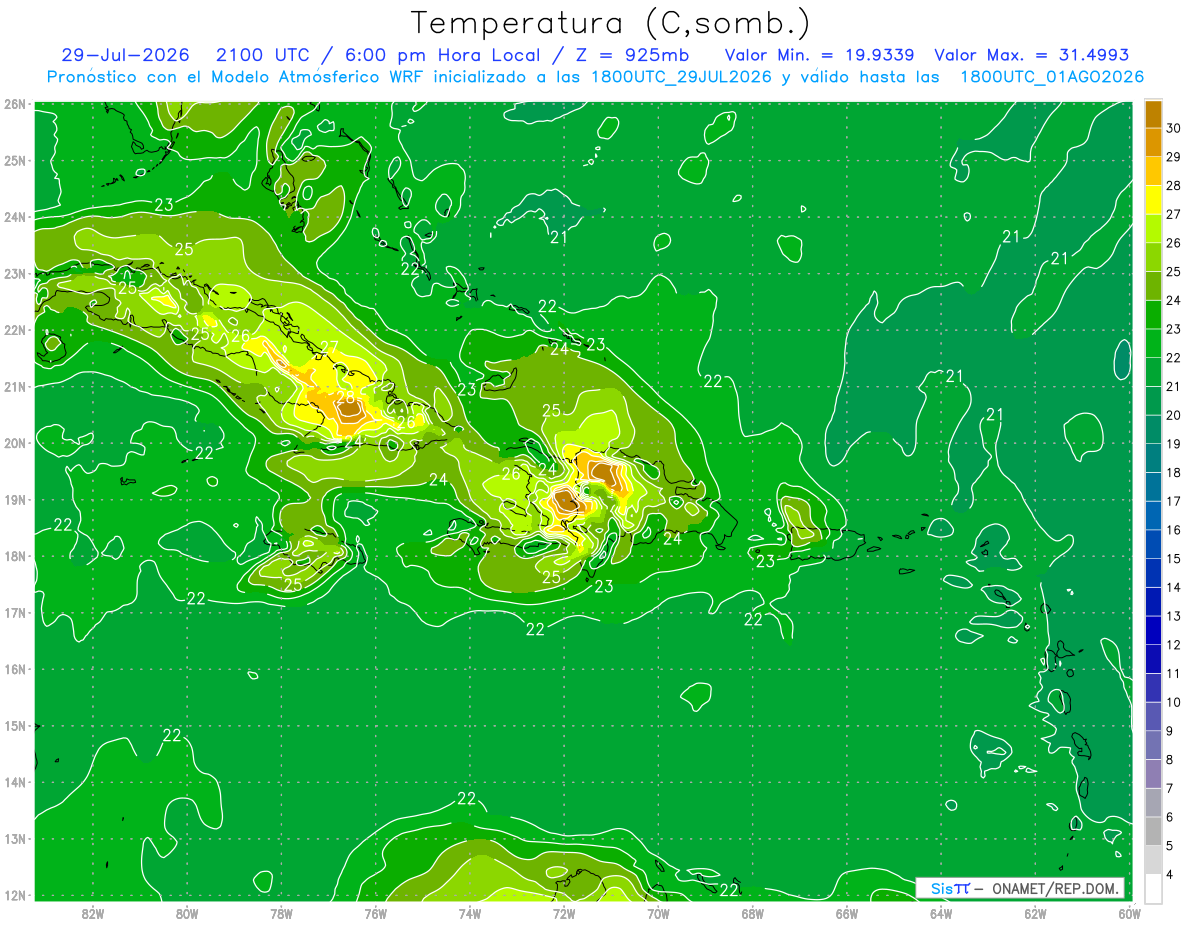Click the '70W' longitude axis label
This screenshot has height=927, width=1200.
(x=658, y=913)
